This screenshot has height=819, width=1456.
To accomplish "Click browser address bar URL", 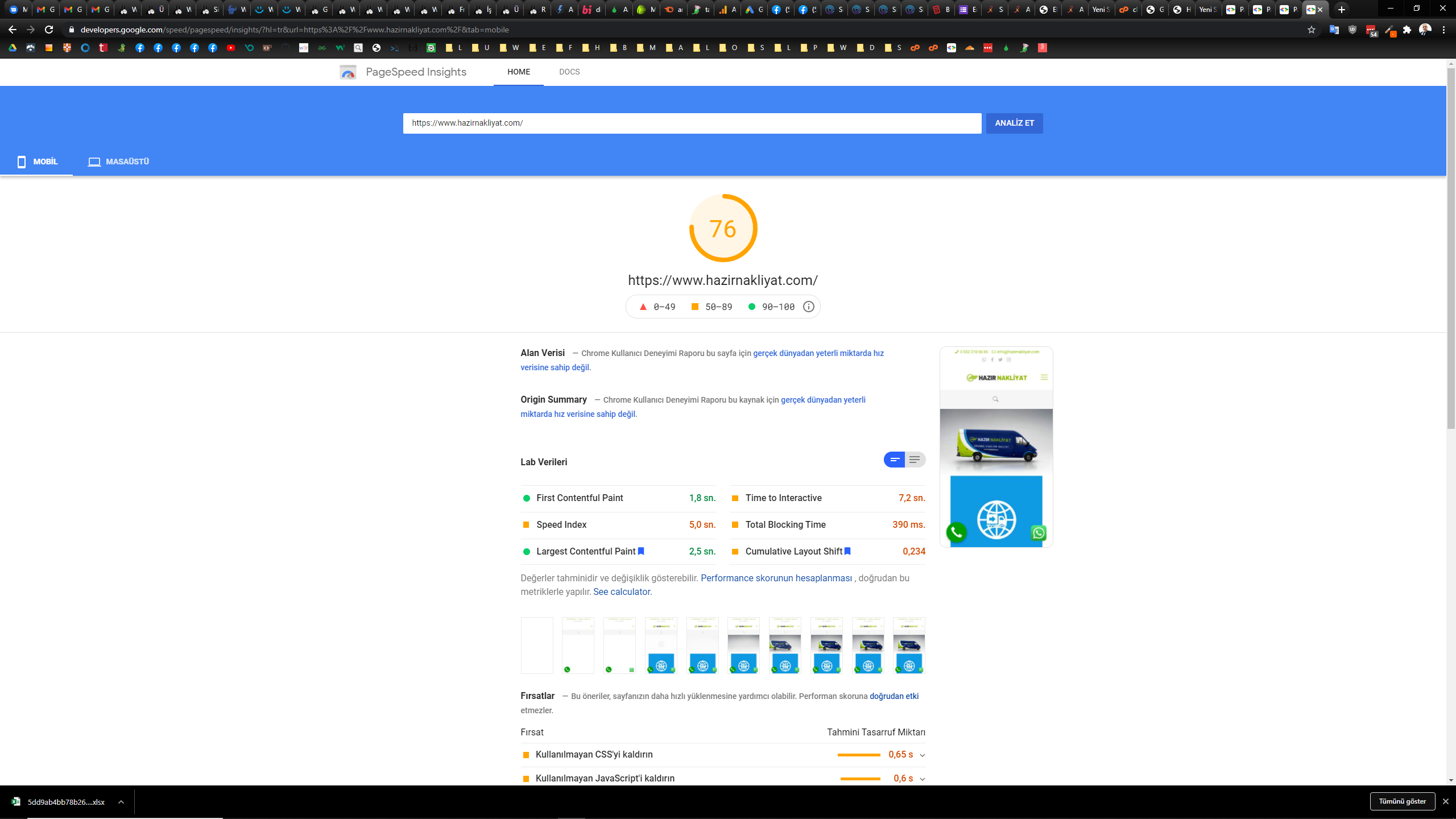I will click(295, 30).
